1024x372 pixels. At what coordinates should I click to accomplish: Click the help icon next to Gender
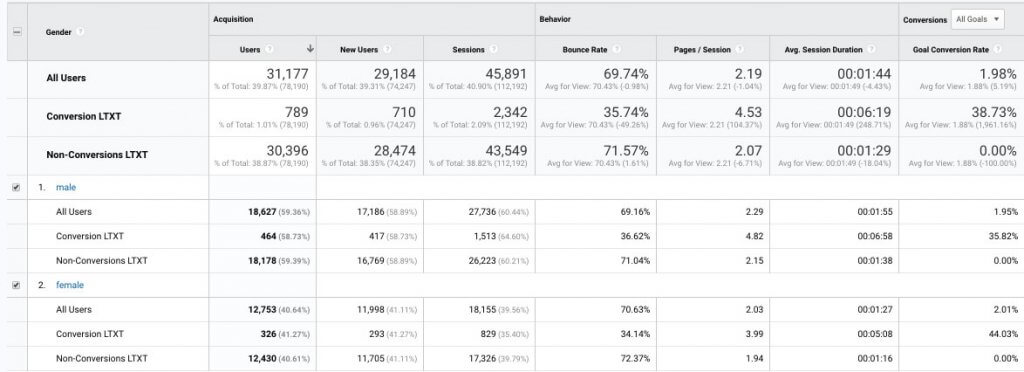click(80, 32)
